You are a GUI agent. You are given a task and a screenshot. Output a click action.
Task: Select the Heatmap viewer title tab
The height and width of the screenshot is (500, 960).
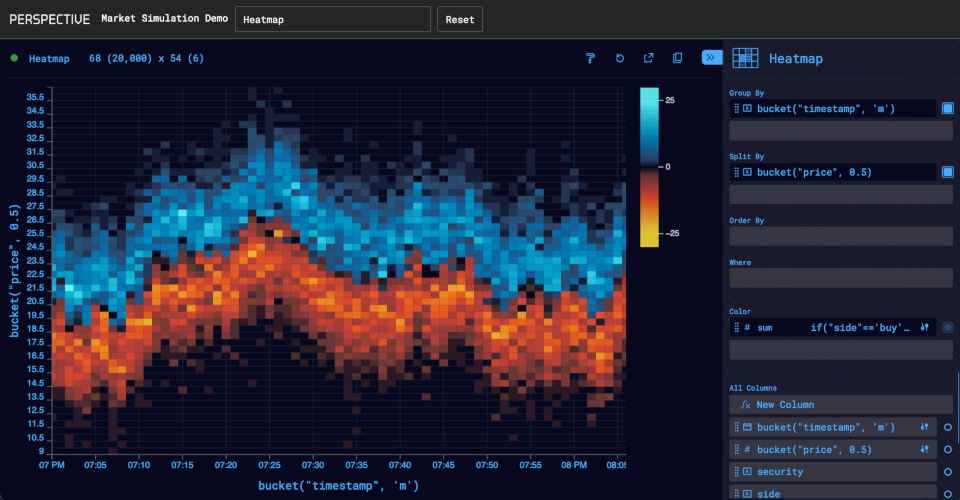point(49,58)
